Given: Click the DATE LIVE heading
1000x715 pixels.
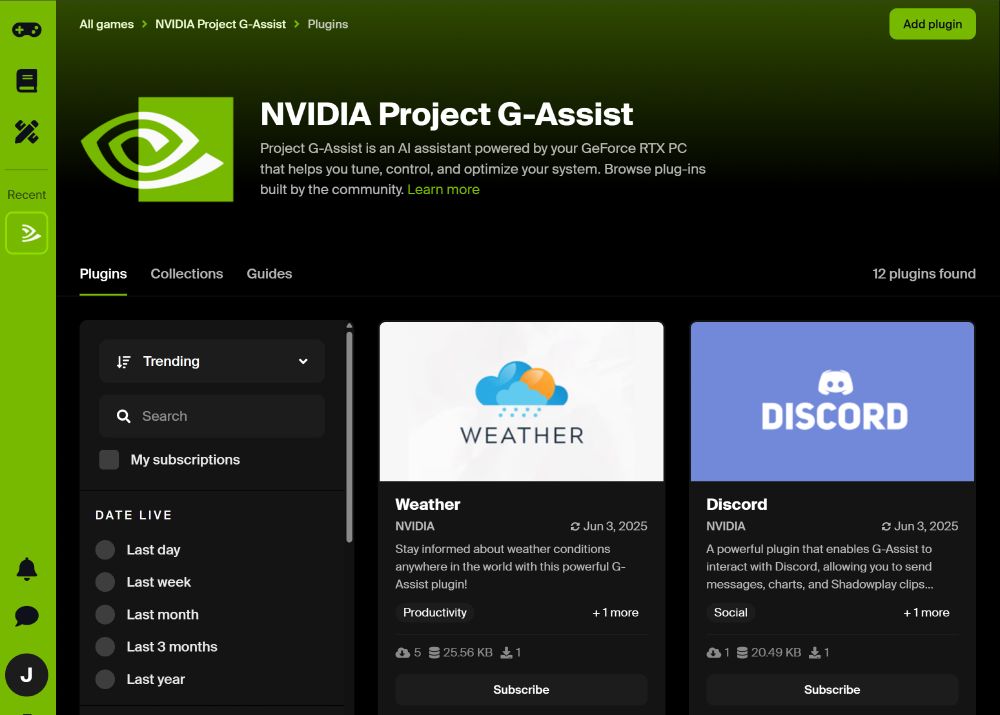Looking at the screenshot, I should click(x=134, y=515).
